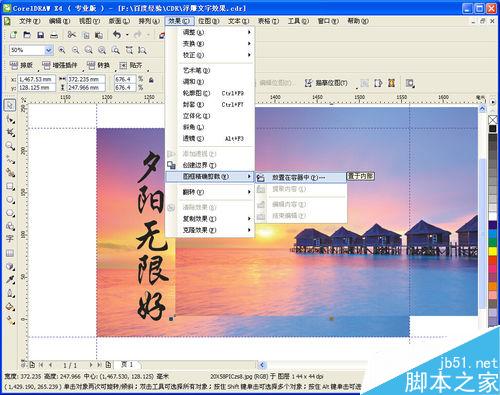Click the Copy icon

(86, 35)
